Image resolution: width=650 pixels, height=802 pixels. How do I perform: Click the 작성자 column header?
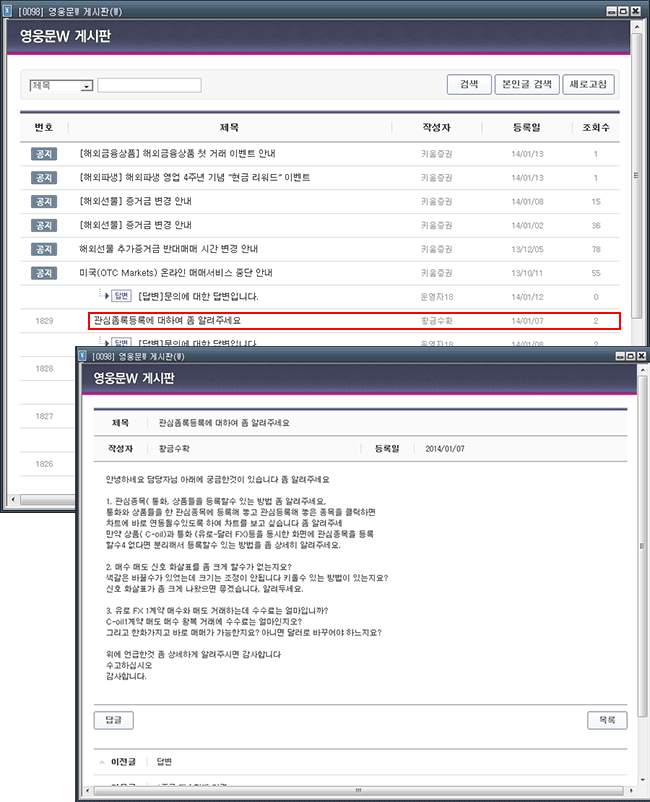(x=436, y=127)
